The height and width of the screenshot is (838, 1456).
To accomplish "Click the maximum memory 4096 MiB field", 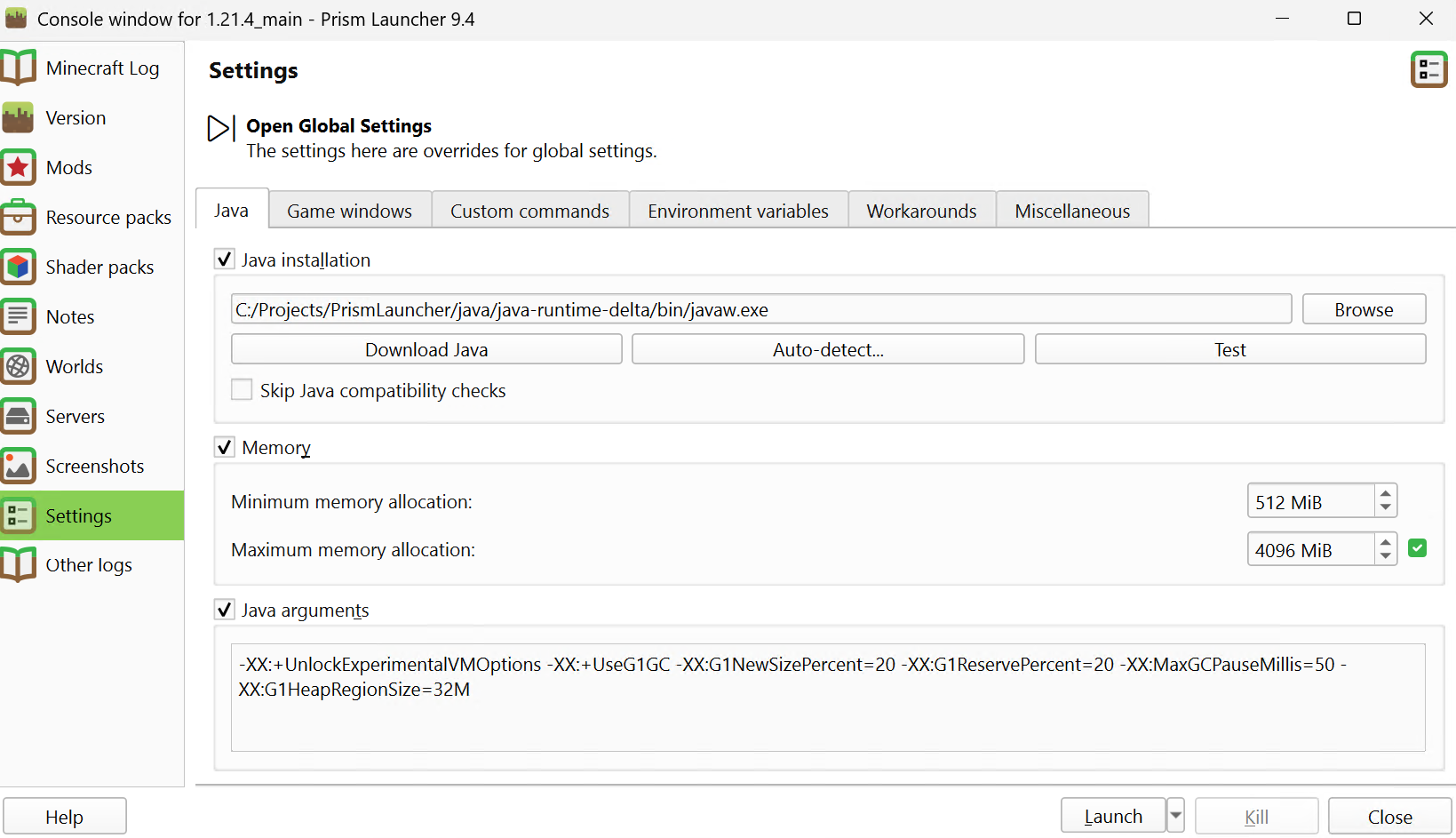I will pyautogui.click(x=1311, y=550).
